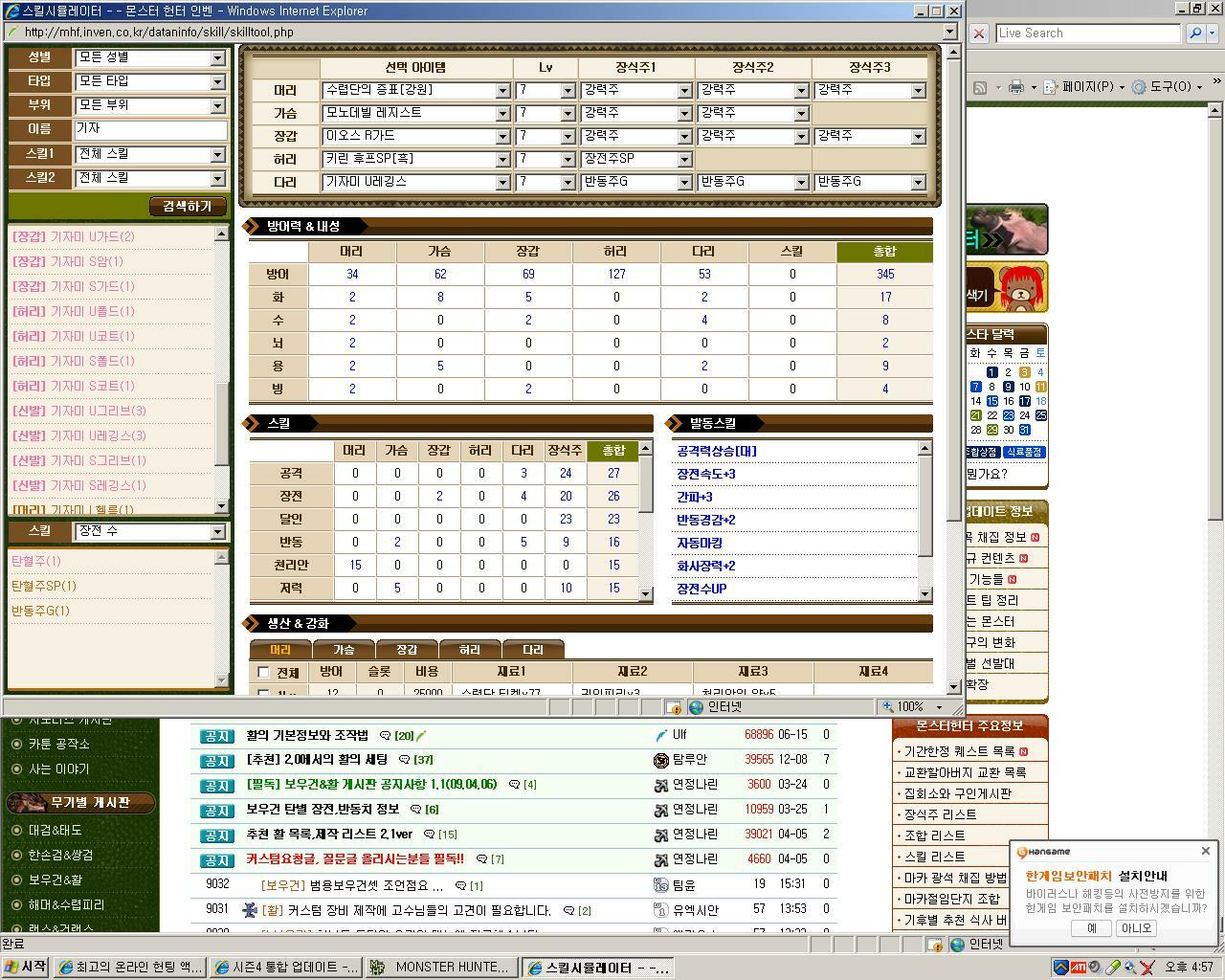1225x980 pixels.
Task: Check the 전체 select-all checkbox
Action: 263,673
